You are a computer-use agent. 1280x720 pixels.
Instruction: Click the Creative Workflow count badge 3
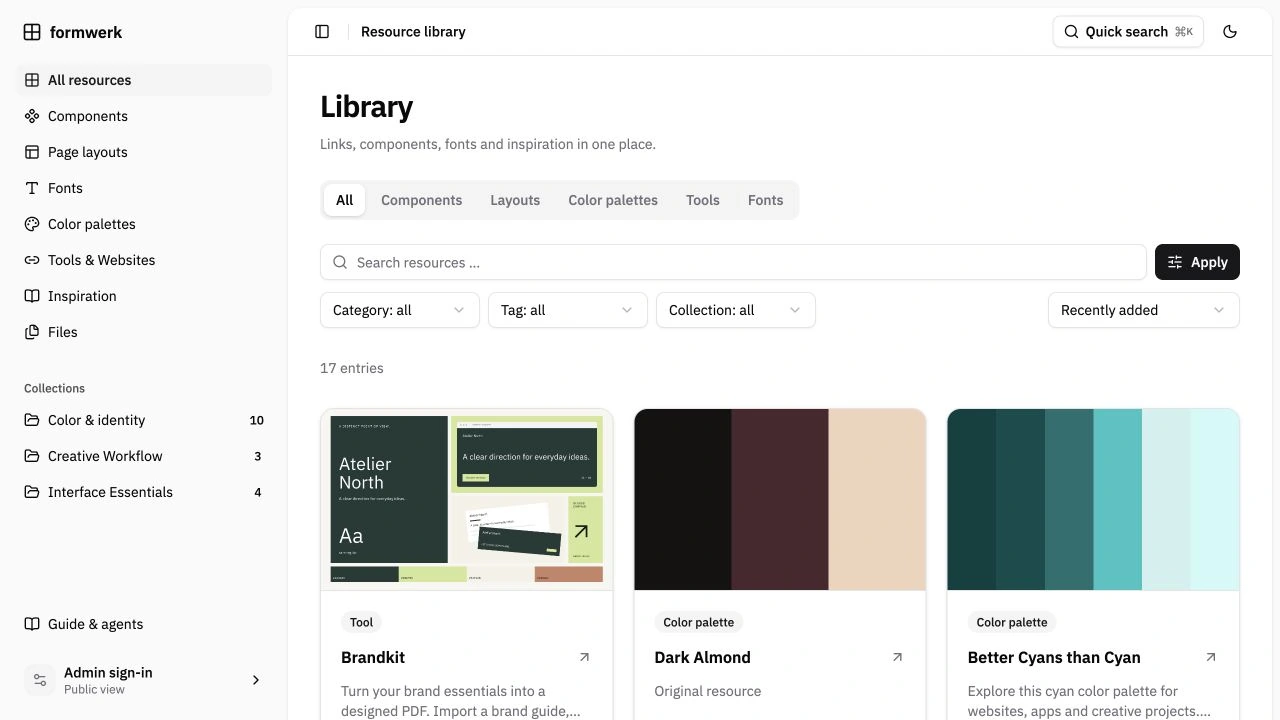(257, 456)
